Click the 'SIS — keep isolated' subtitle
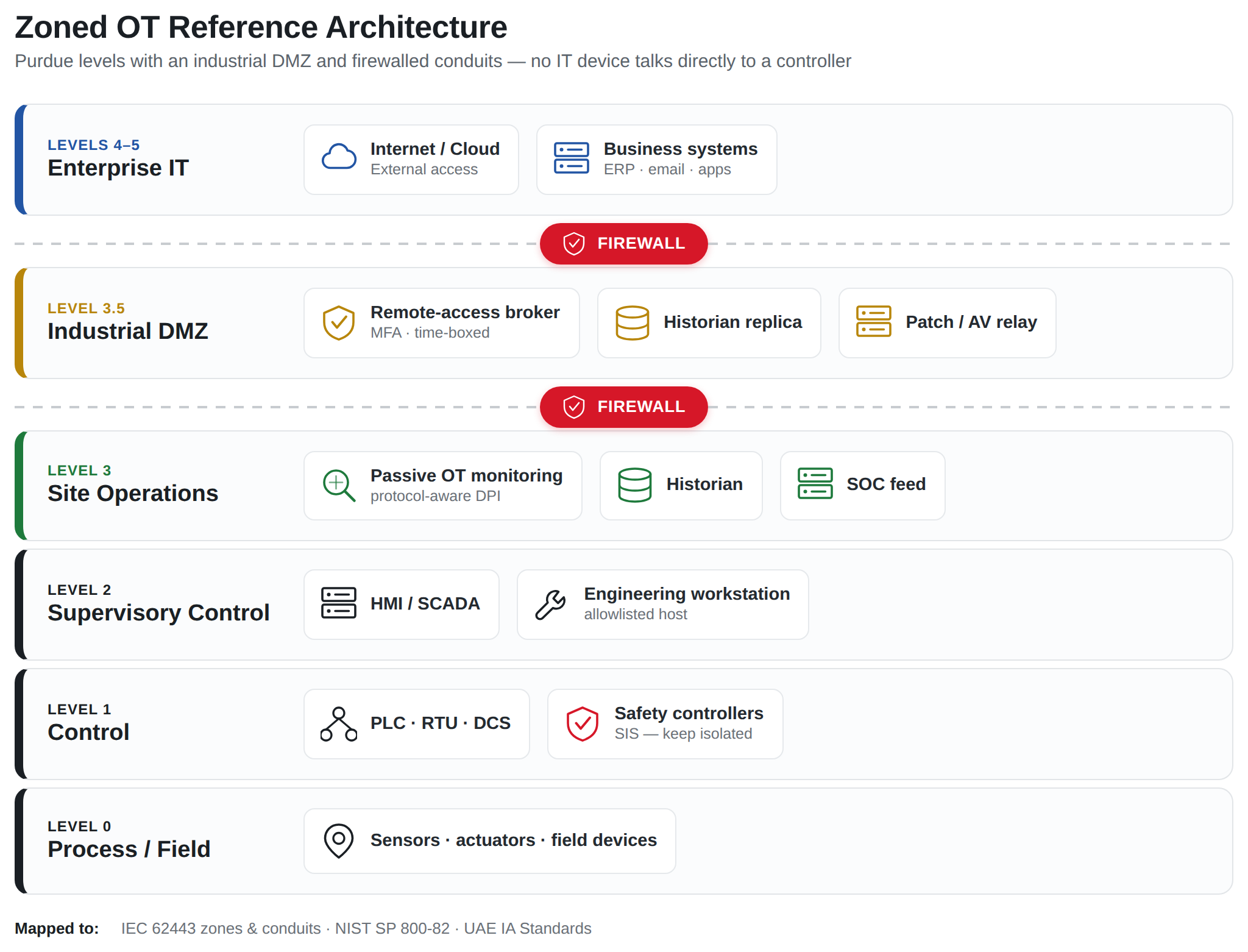1248x952 pixels. pyautogui.click(x=683, y=734)
